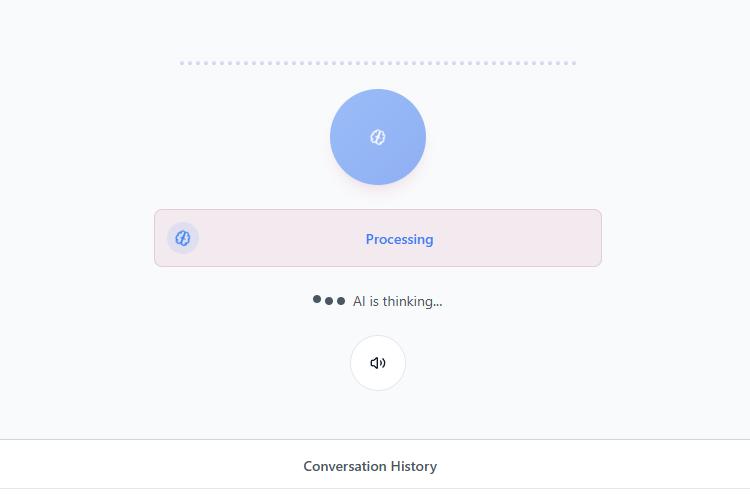The image size is (750, 500).
Task: Click the round badge behind small brain icon
Action: [x=183, y=238]
